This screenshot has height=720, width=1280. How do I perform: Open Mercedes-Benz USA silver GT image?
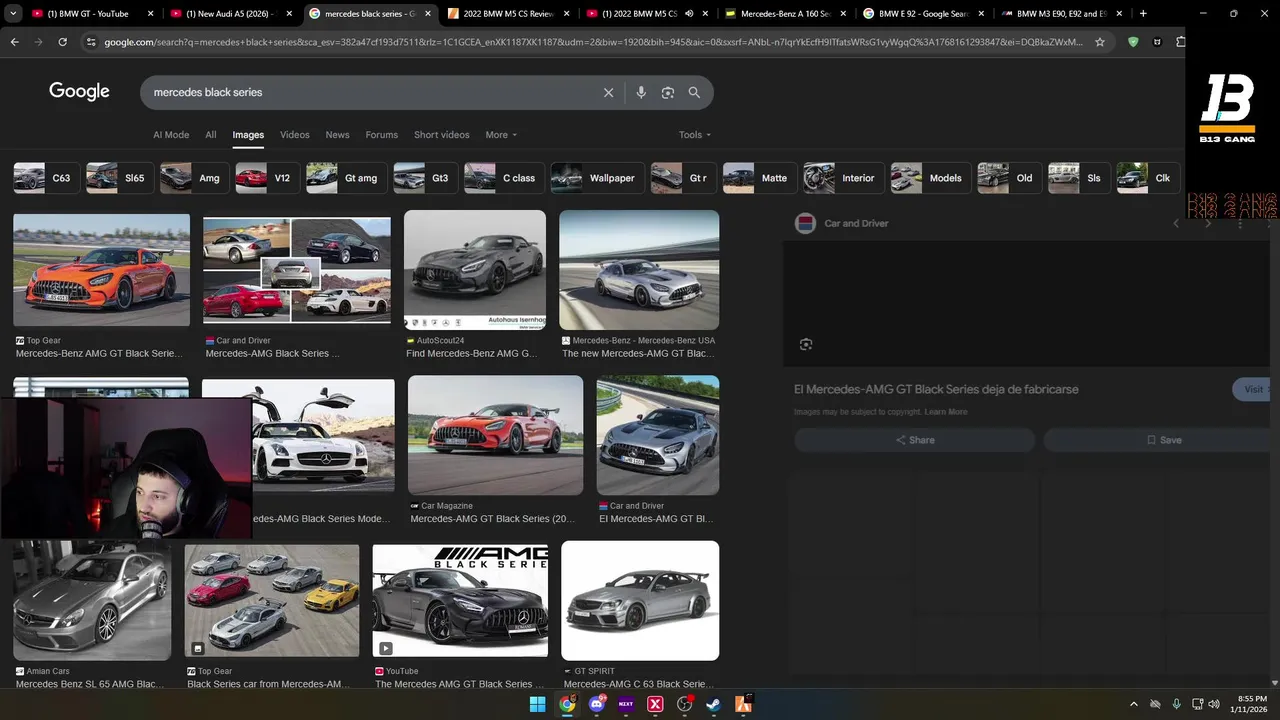[x=639, y=270]
